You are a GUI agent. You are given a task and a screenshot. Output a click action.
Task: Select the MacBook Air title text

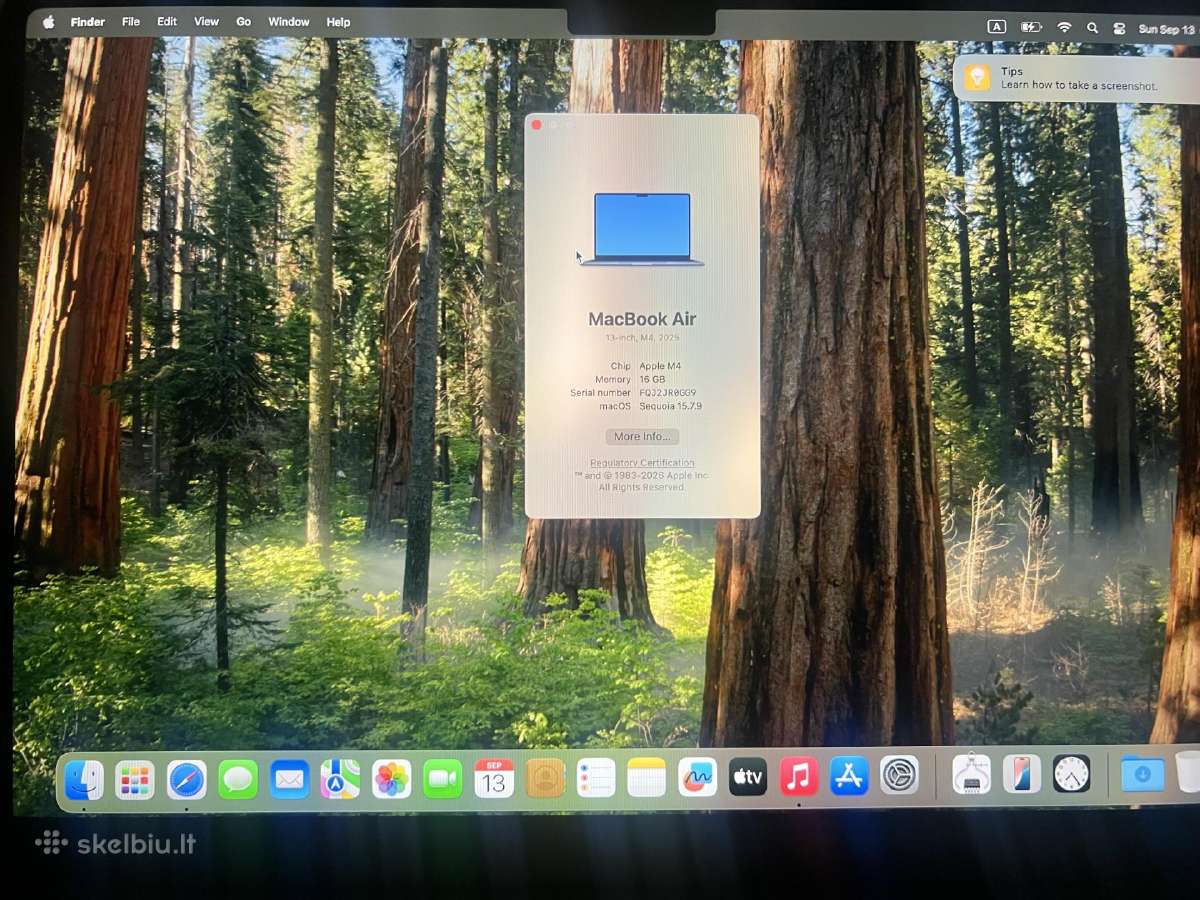coord(642,319)
